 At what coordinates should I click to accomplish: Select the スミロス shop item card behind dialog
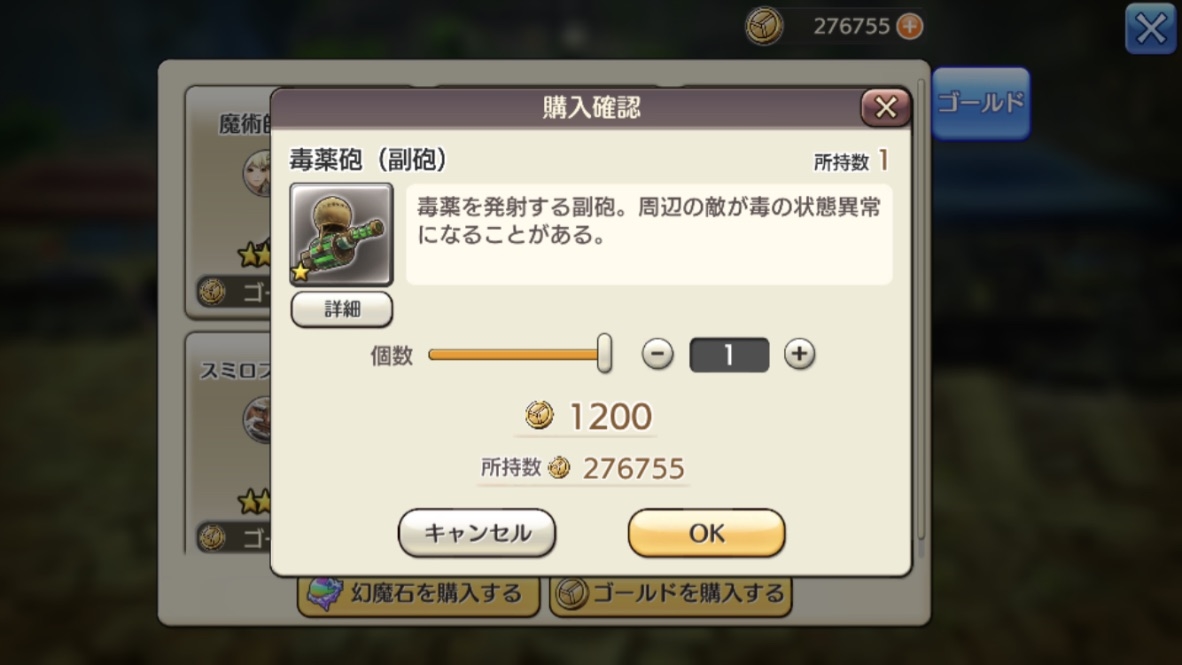coord(229,443)
